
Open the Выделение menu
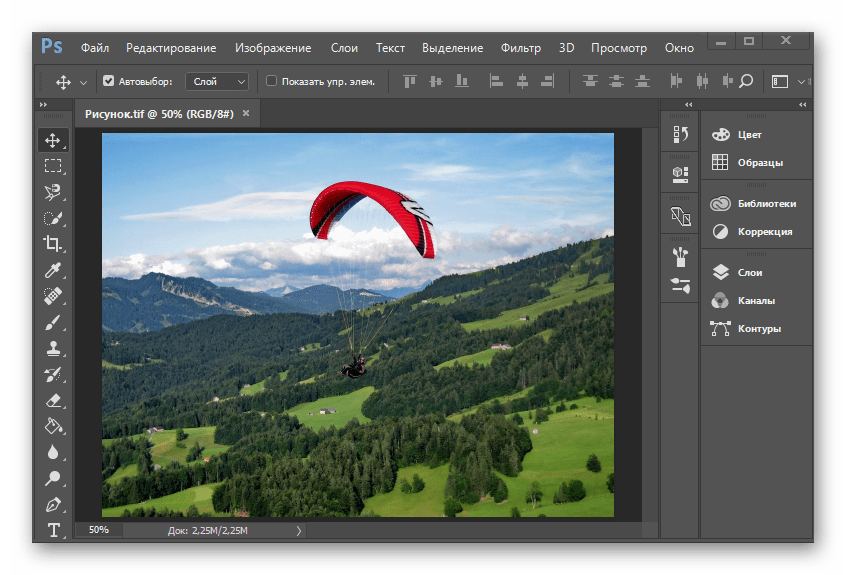452,48
